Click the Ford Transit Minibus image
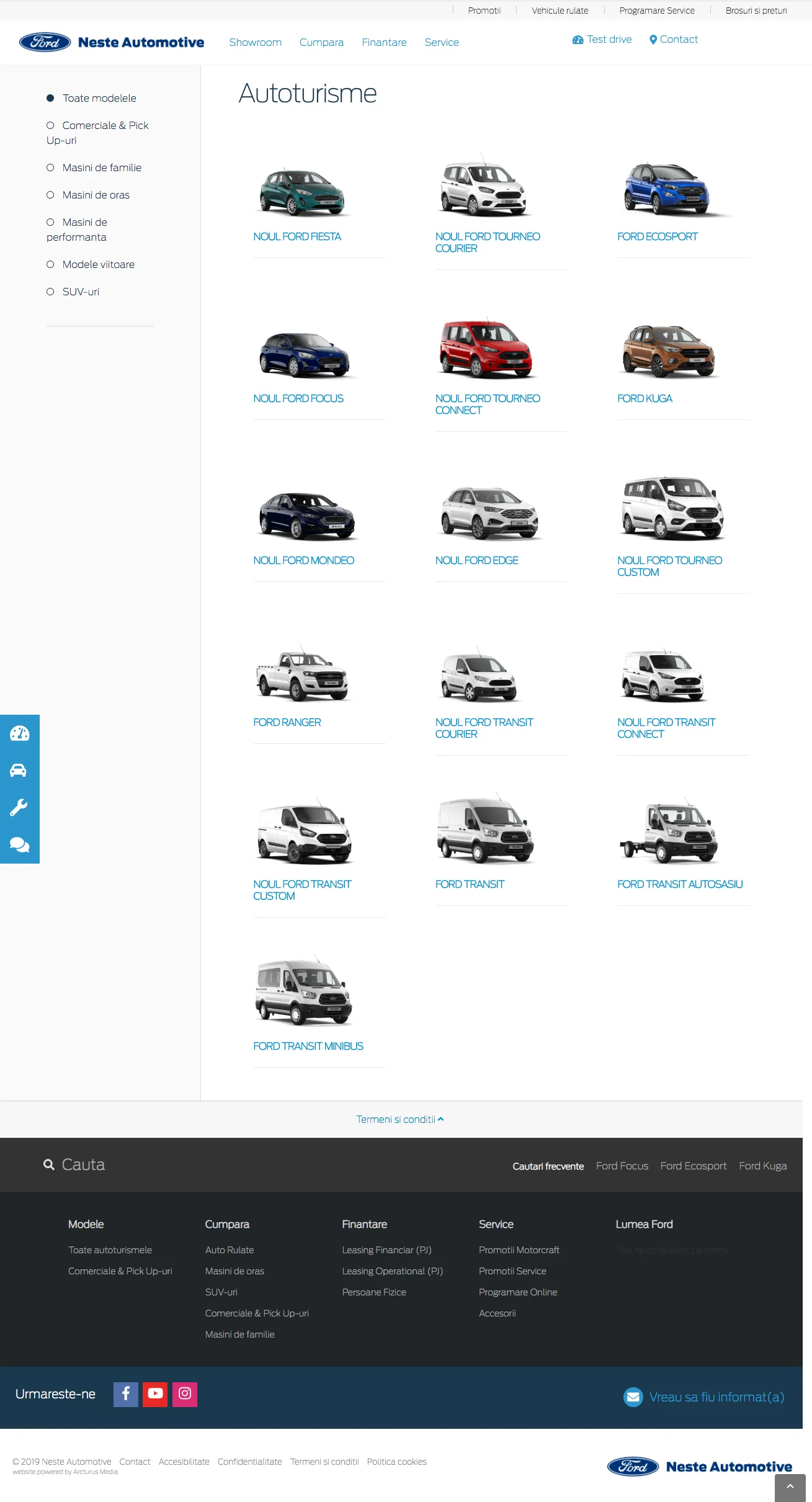The width and height of the screenshot is (812, 1502). (304, 991)
